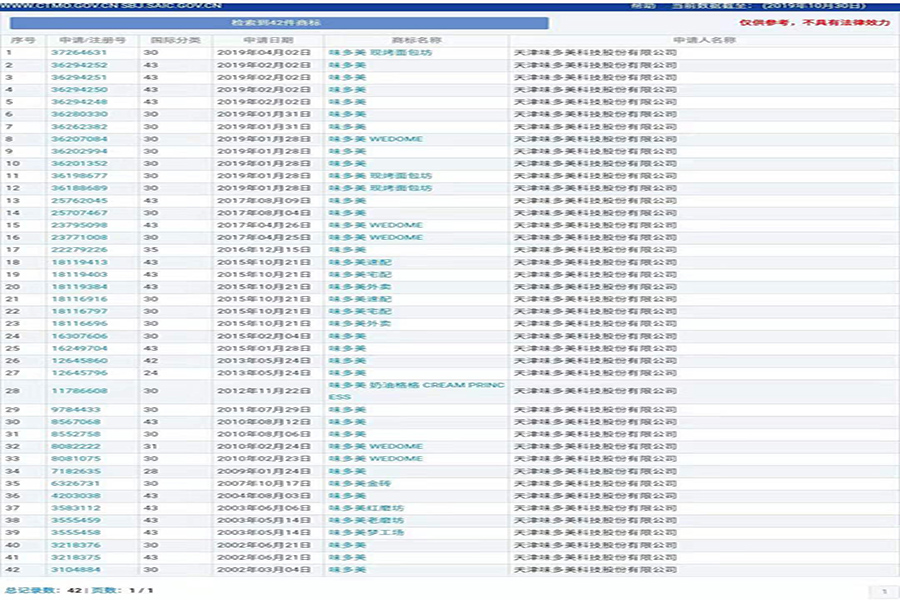
Task: Click registration number 11786608
Action: coord(79,391)
